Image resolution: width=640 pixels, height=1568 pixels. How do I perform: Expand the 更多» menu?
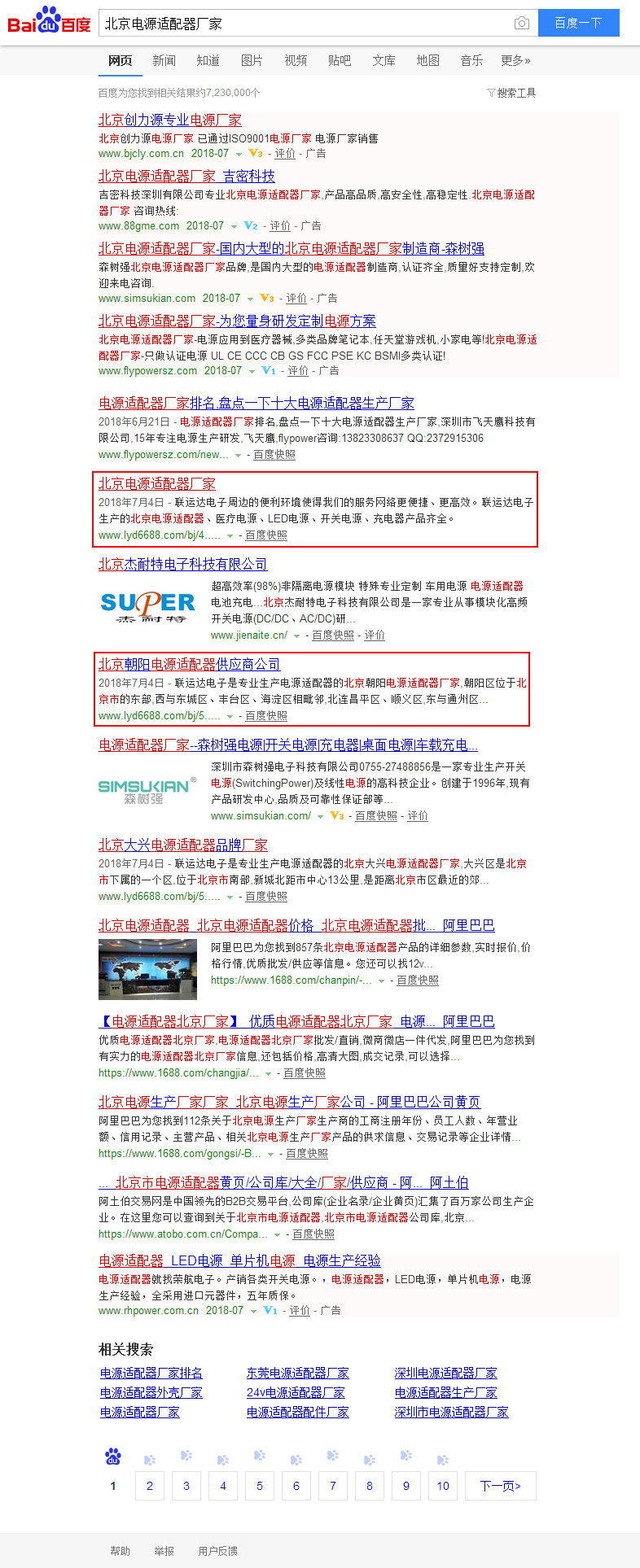tap(515, 60)
